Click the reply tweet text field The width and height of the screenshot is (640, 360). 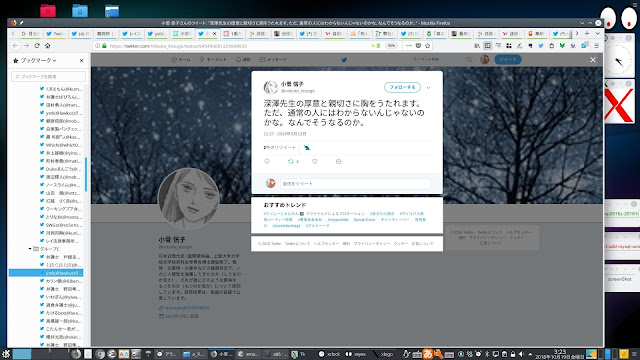[355, 184]
